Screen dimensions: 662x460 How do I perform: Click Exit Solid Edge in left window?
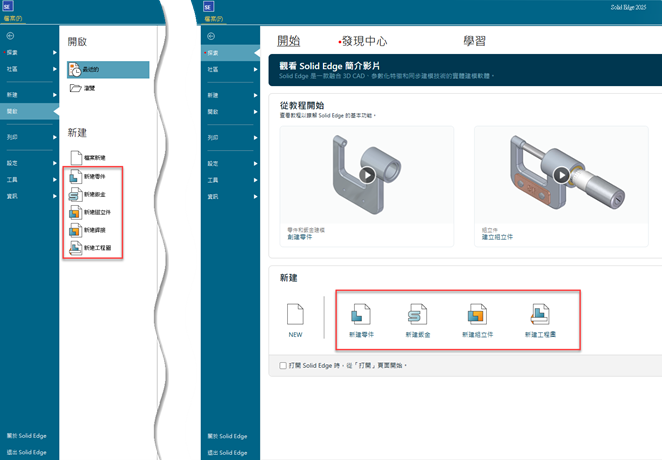point(27,452)
